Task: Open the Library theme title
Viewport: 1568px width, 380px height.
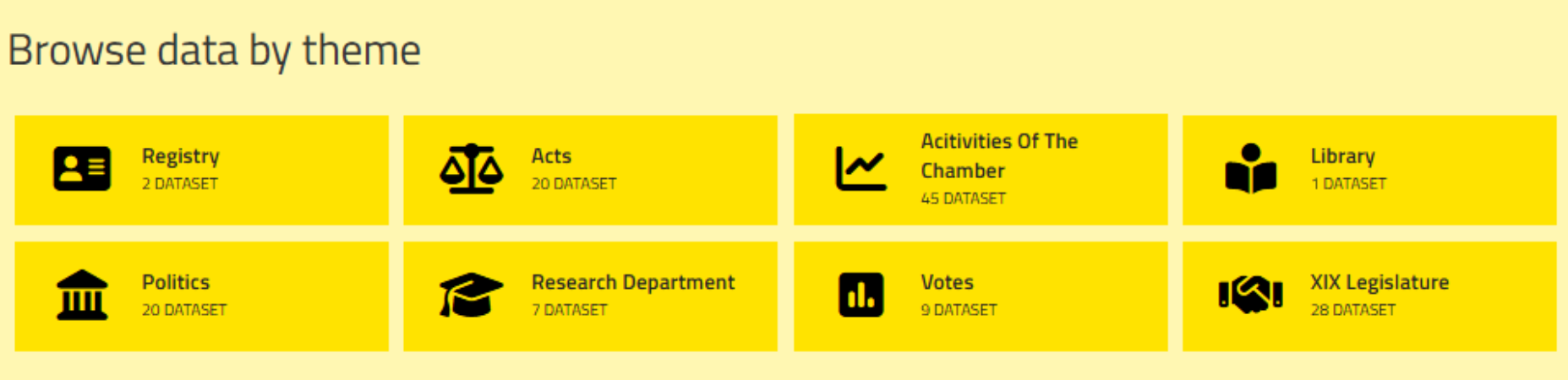Action: tap(1342, 156)
